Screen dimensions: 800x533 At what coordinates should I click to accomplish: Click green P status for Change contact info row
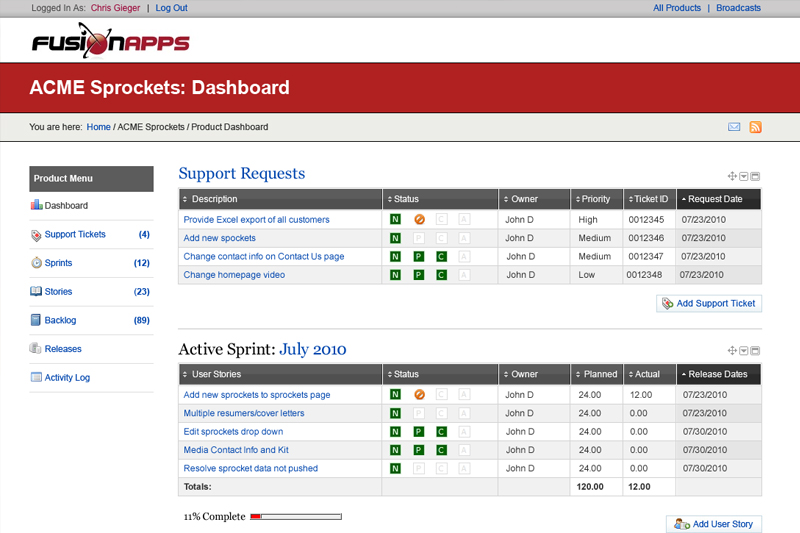point(419,257)
